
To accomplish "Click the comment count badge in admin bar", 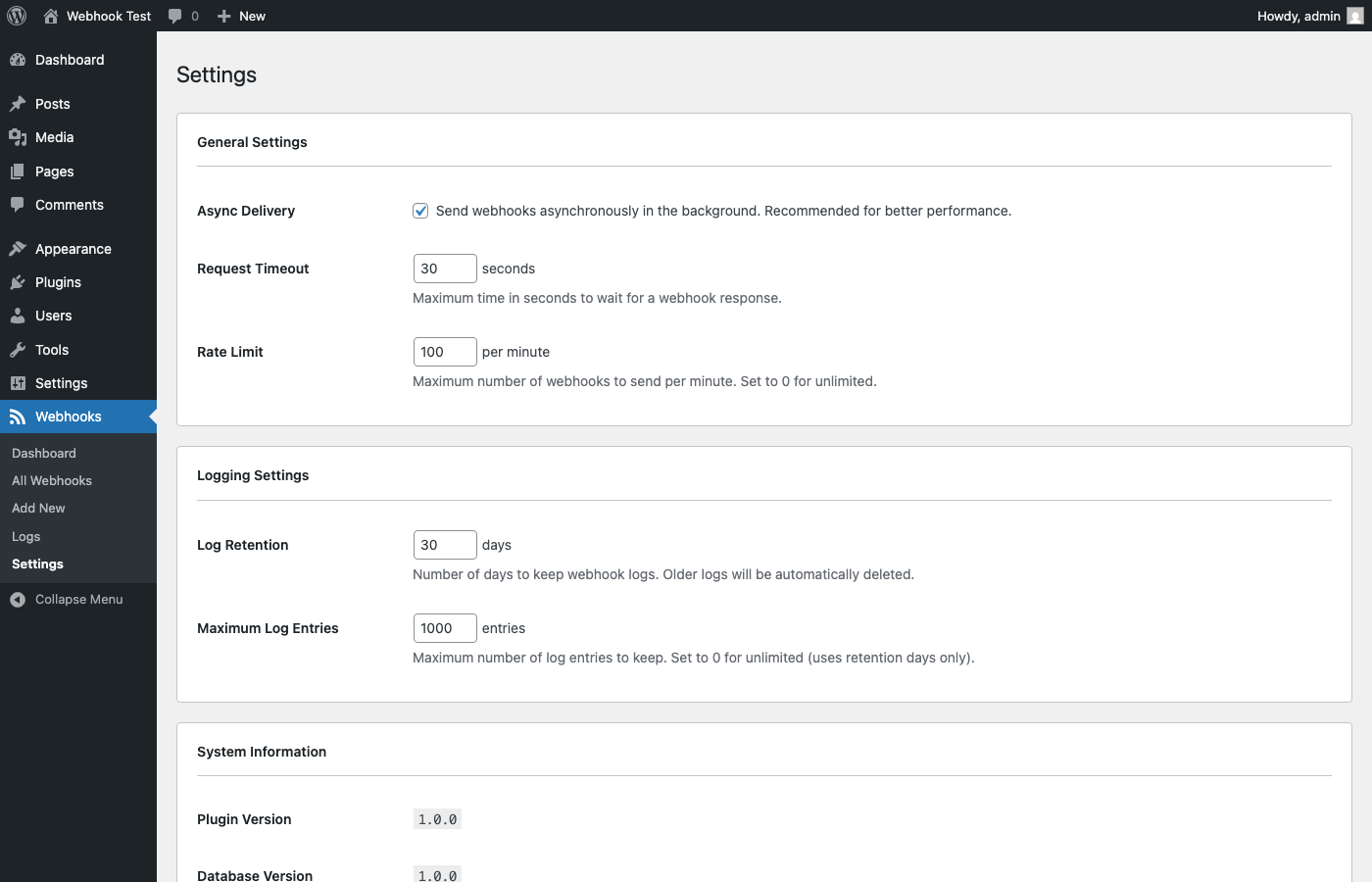I will tap(183, 16).
